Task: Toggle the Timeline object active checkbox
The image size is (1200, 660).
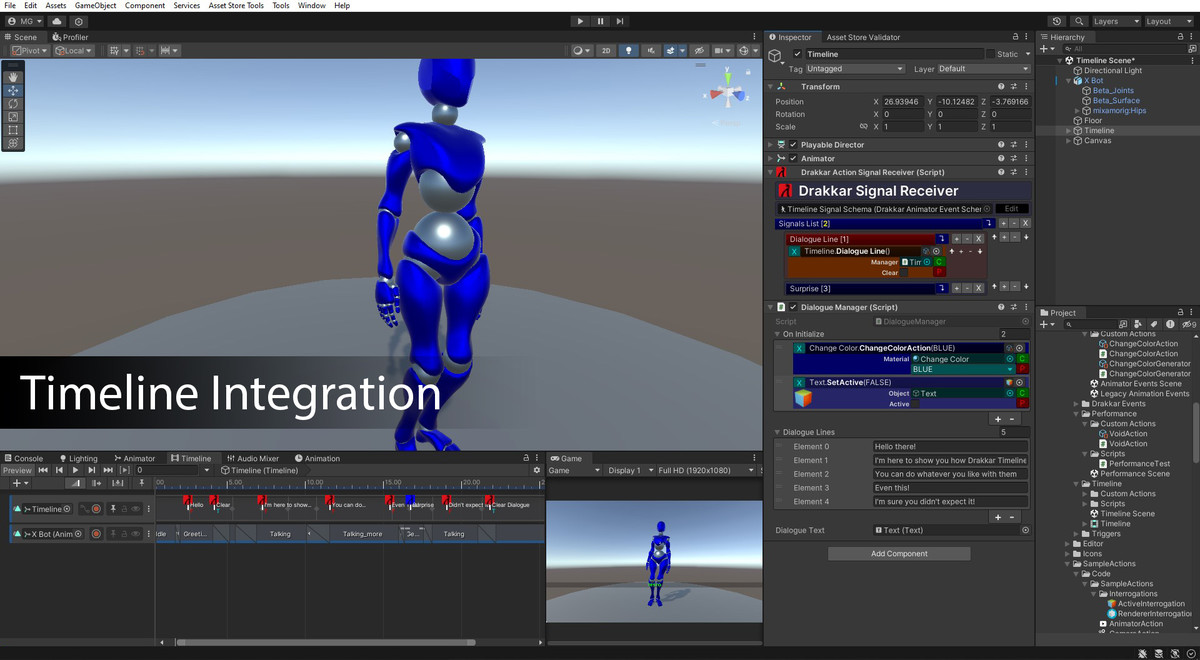Action: [797, 54]
